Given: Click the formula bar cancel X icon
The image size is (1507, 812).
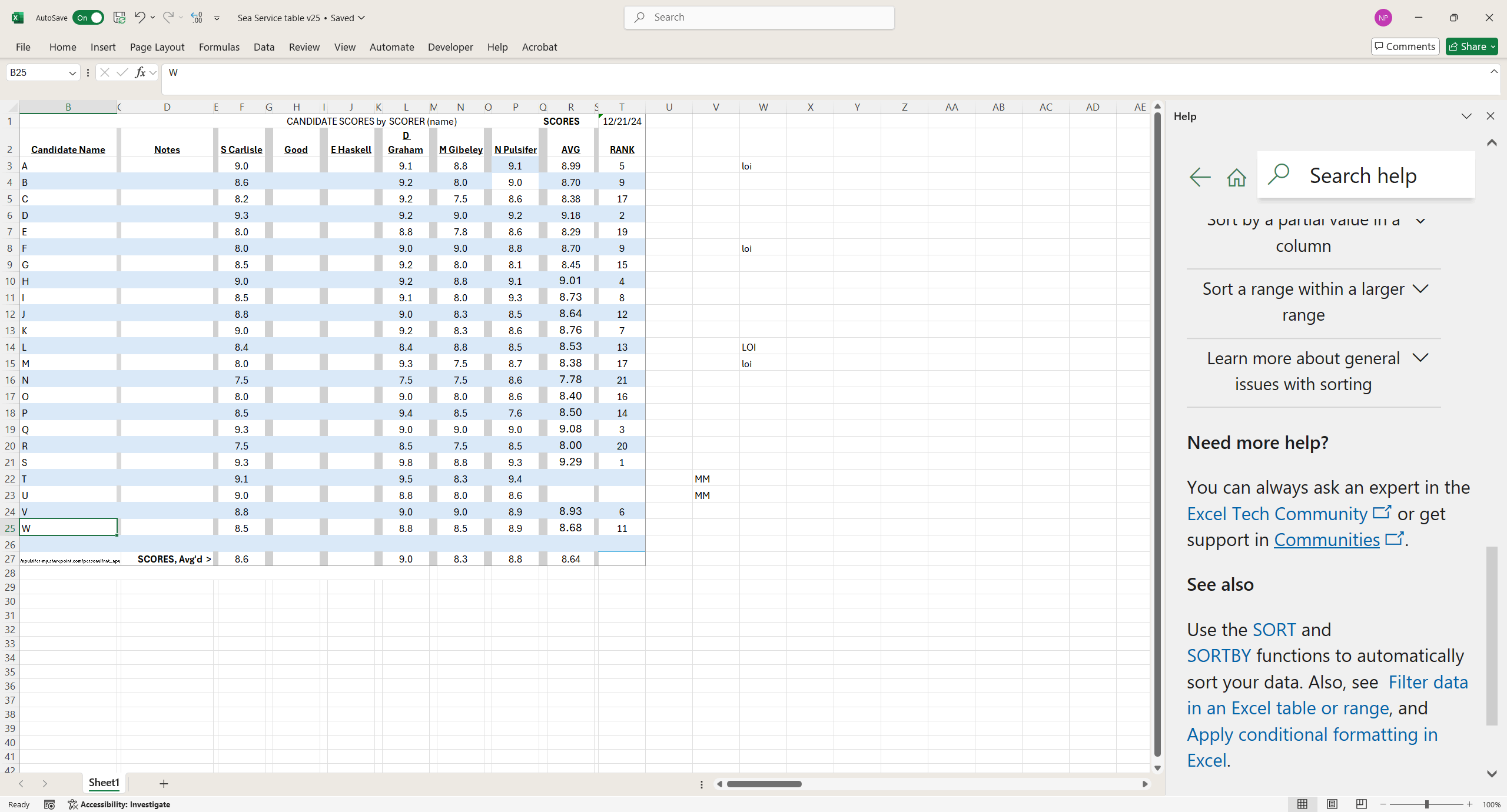Looking at the screenshot, I should pos(105,72).
